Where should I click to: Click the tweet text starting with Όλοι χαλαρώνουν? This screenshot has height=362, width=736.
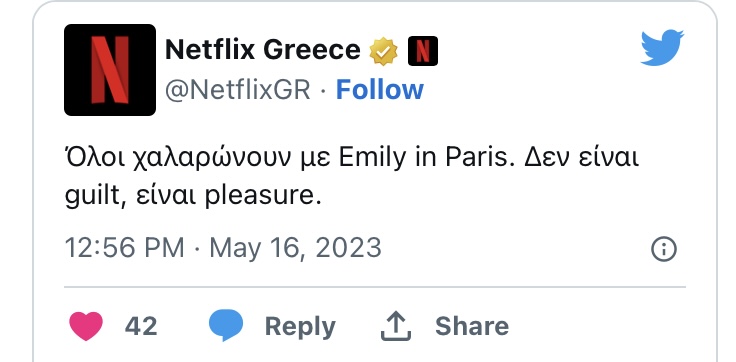coord(352,176)
